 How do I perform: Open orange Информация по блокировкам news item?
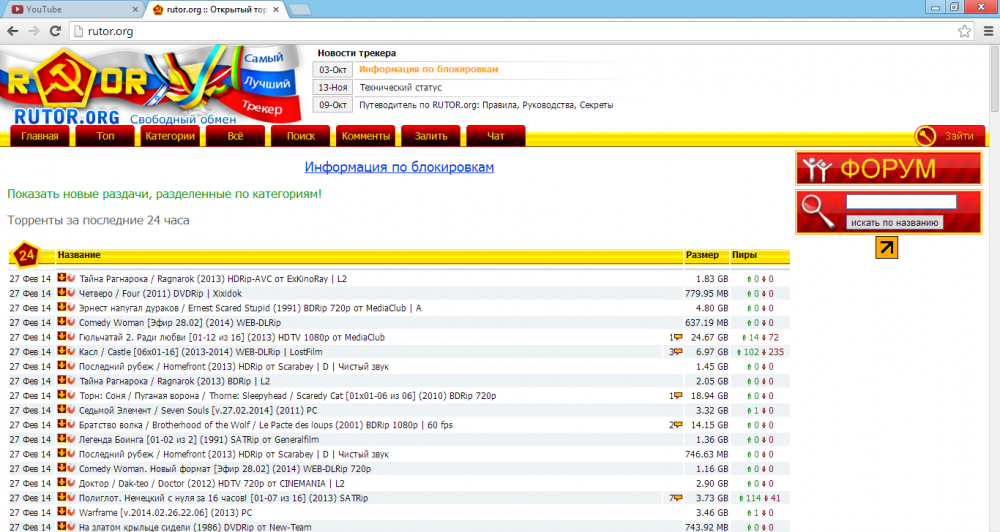coord(429,69)
